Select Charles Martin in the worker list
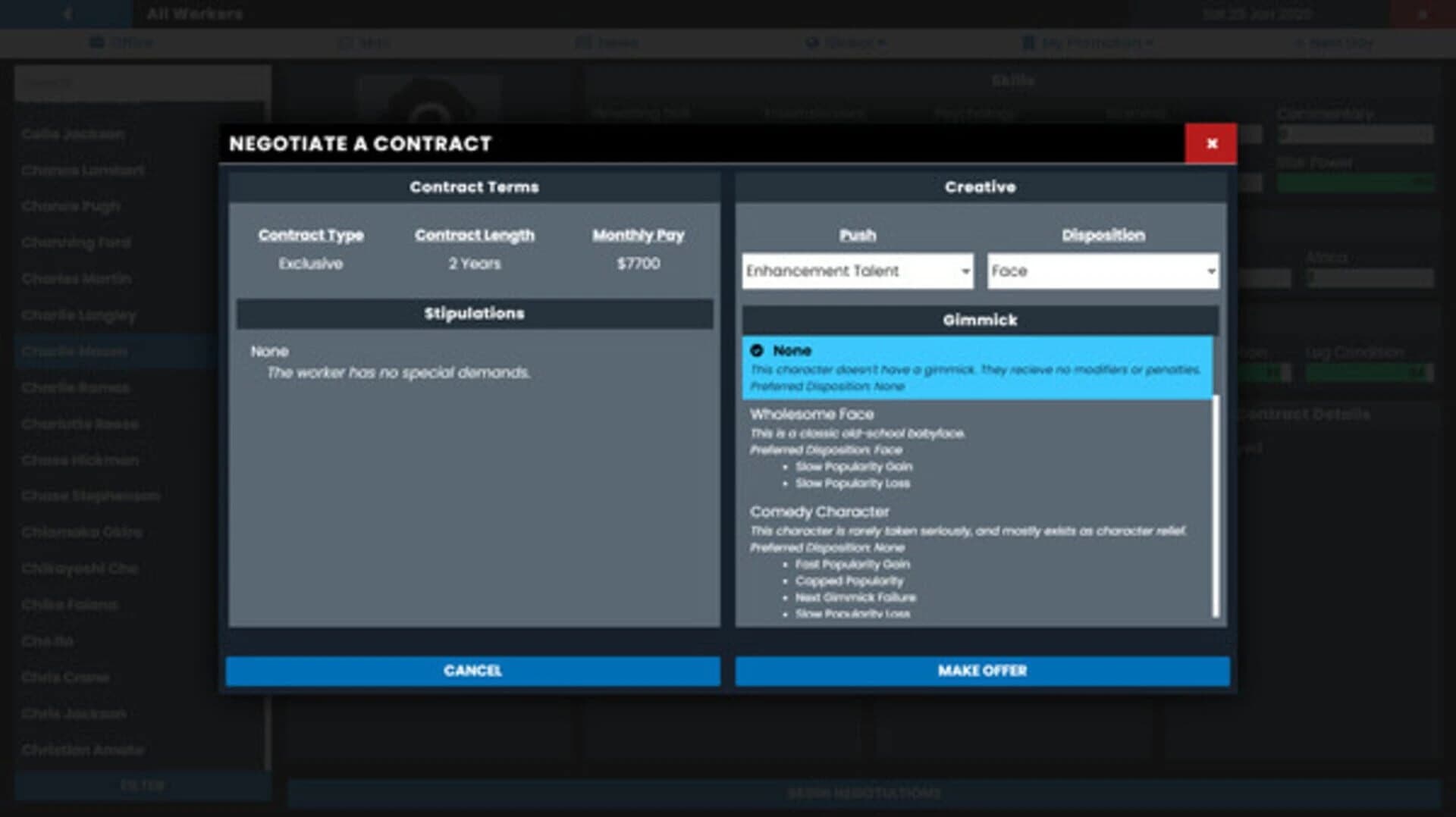Viewport: 1456px width, 817px height. coord(76,278)
